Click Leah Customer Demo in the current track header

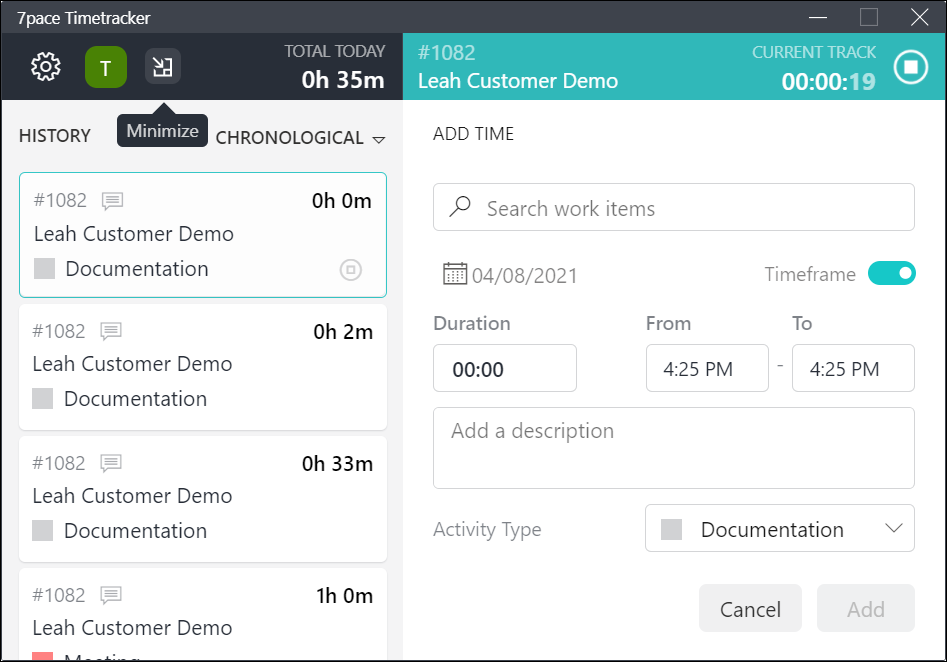(518, 81)
